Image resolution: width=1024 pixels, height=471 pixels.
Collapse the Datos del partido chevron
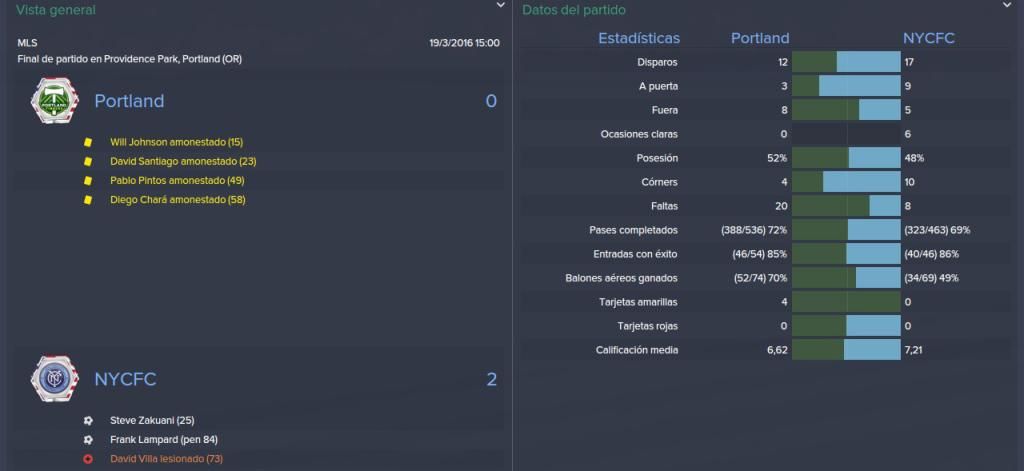1006,5
